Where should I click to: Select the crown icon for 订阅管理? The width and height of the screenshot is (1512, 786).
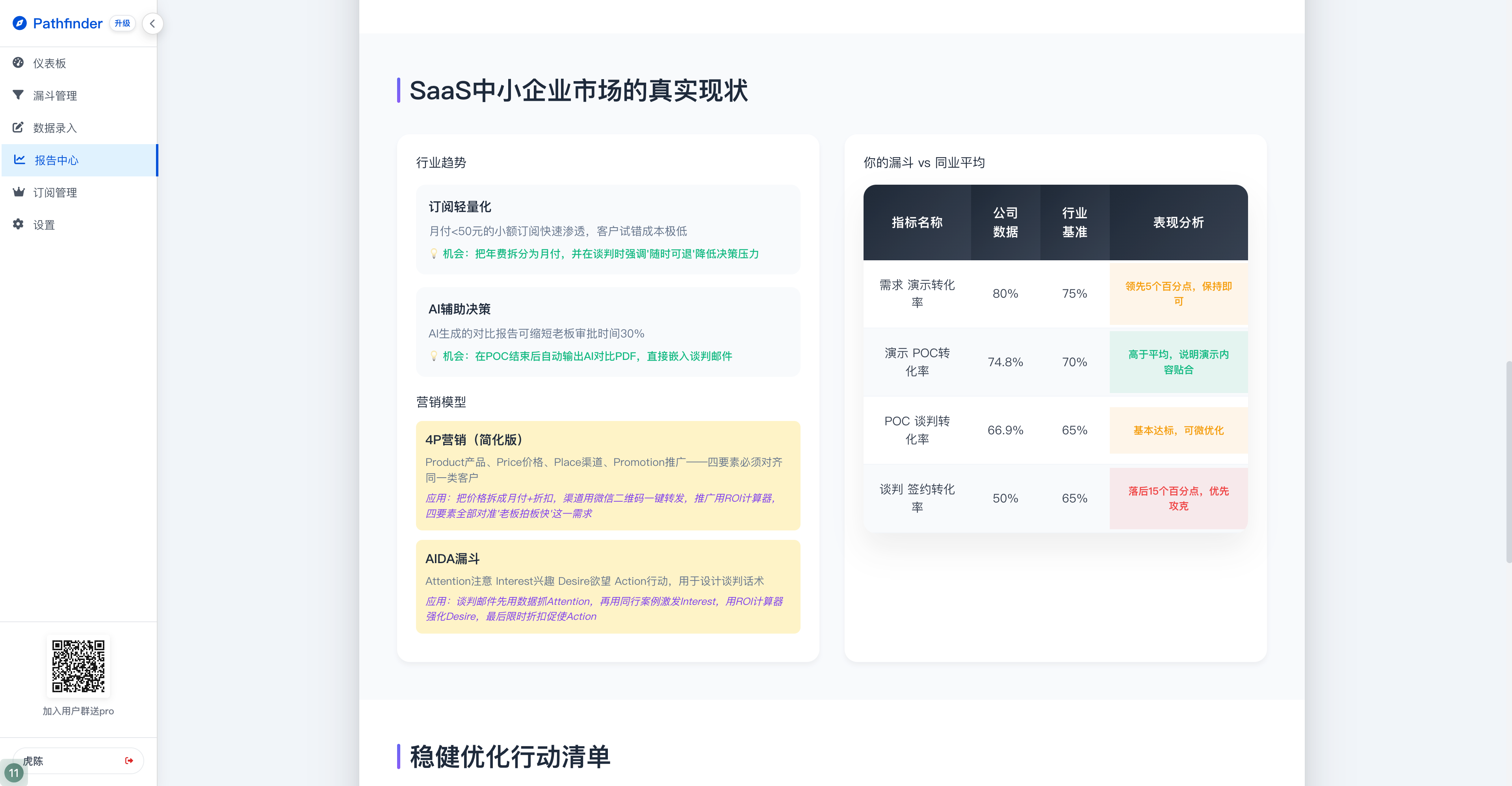tap(18, 192)
